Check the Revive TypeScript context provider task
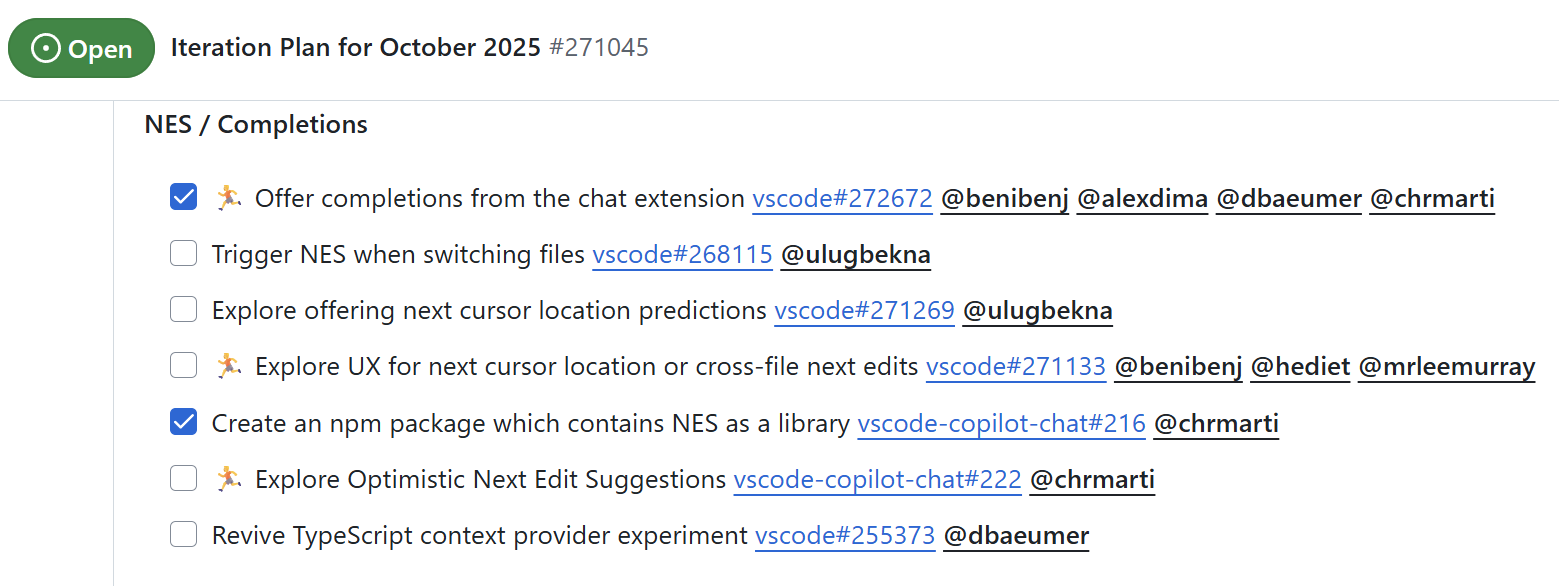 pyautogui.click(x=183, y=533)
